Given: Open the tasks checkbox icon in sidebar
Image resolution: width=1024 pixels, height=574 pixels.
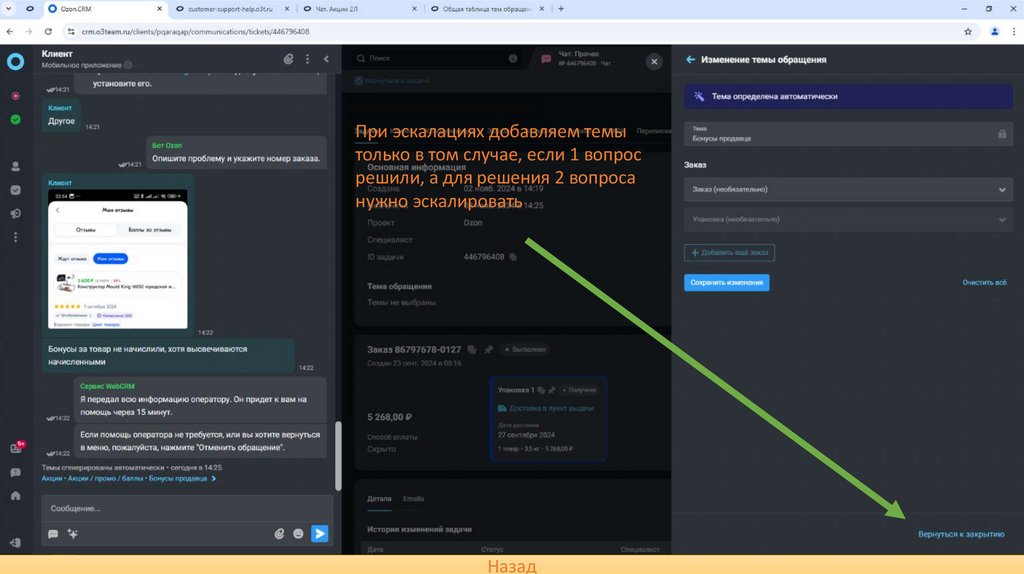Looking at the screenshot, I should click(15, 190).
